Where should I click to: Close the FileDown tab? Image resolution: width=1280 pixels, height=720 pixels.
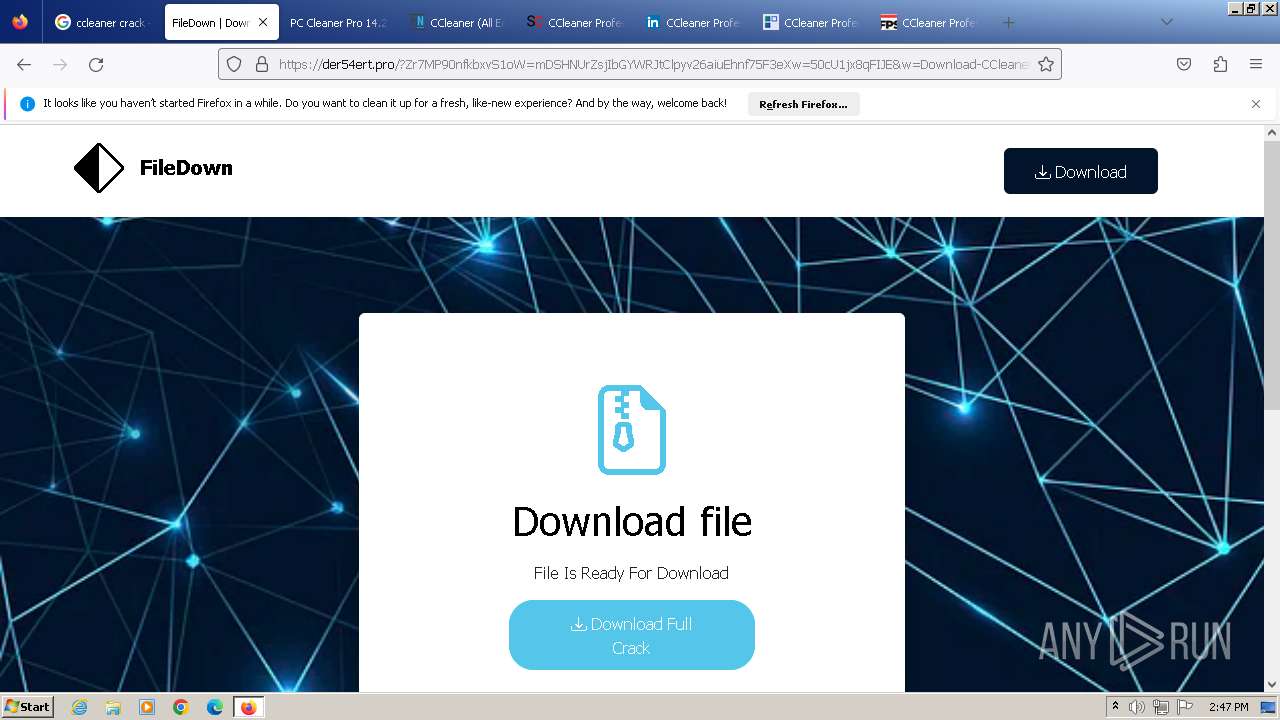[x=263, y=22]
